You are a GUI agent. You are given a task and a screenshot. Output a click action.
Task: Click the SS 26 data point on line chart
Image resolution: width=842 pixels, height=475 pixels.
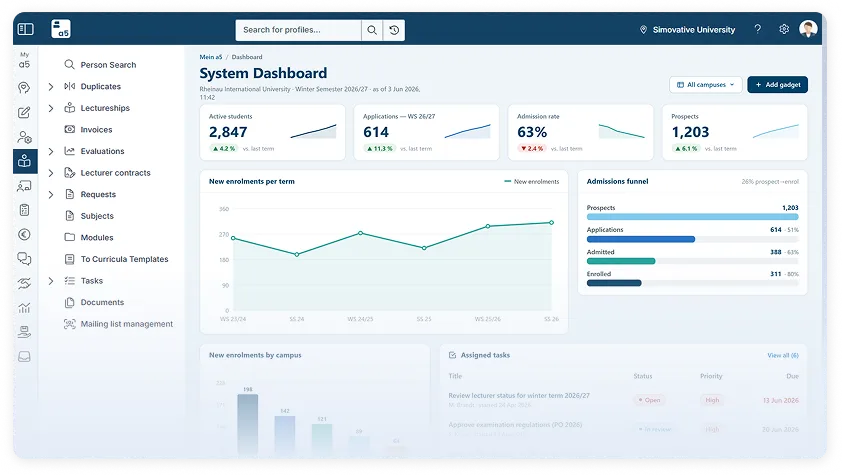551,223
